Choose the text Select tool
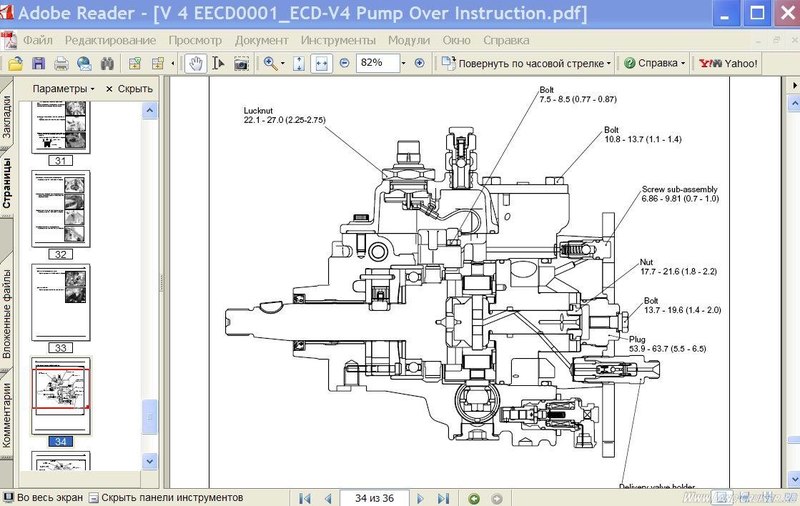800x506 pixels. 218,63
